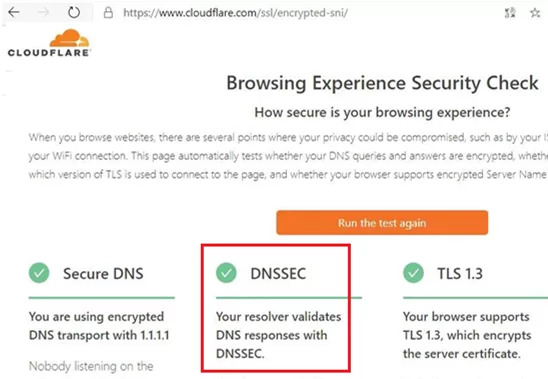Click the Secure DNS green checkmark
This screenshot has width=548, height=379.
(x=39, y=273)
